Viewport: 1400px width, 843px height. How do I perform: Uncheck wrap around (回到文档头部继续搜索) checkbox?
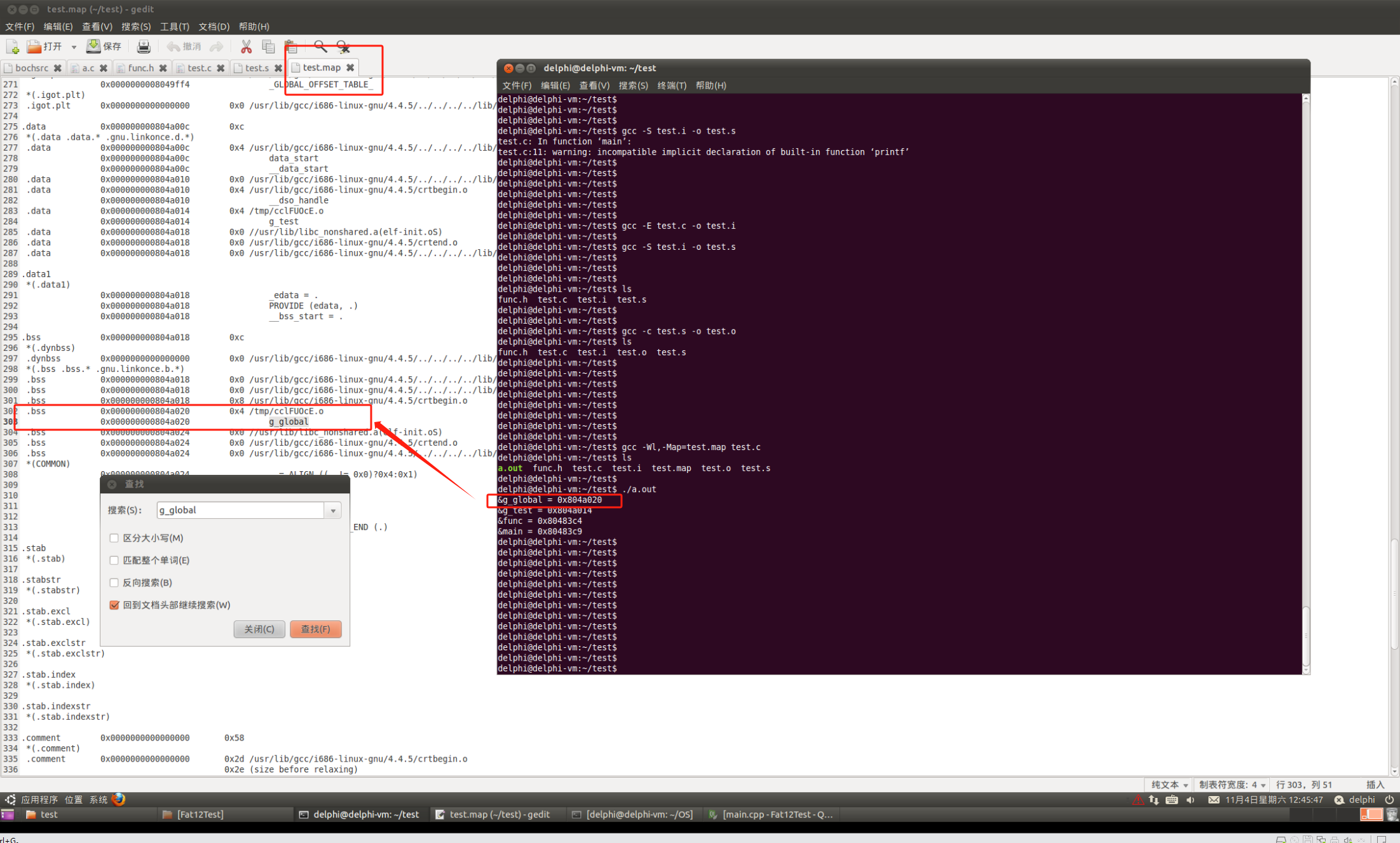114,605
